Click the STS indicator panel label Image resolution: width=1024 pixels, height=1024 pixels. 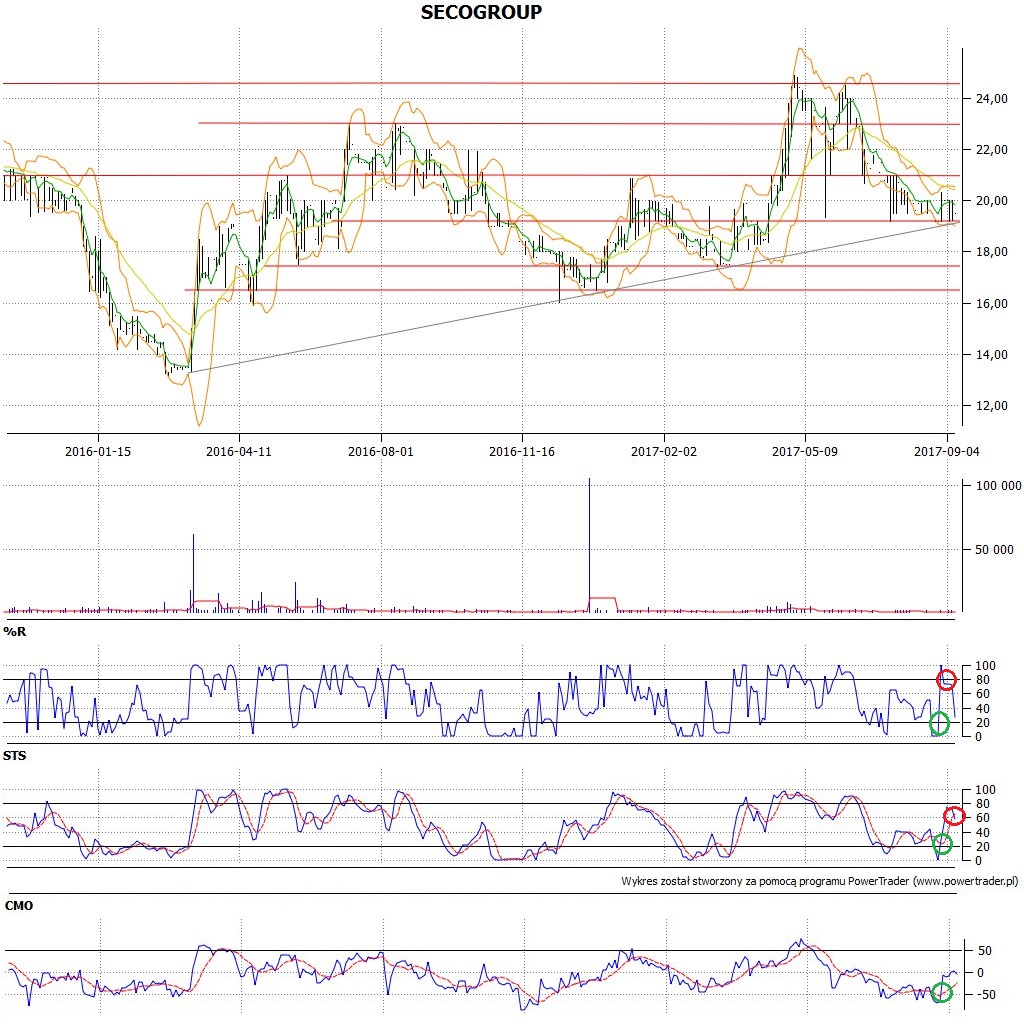click(14, 756)
